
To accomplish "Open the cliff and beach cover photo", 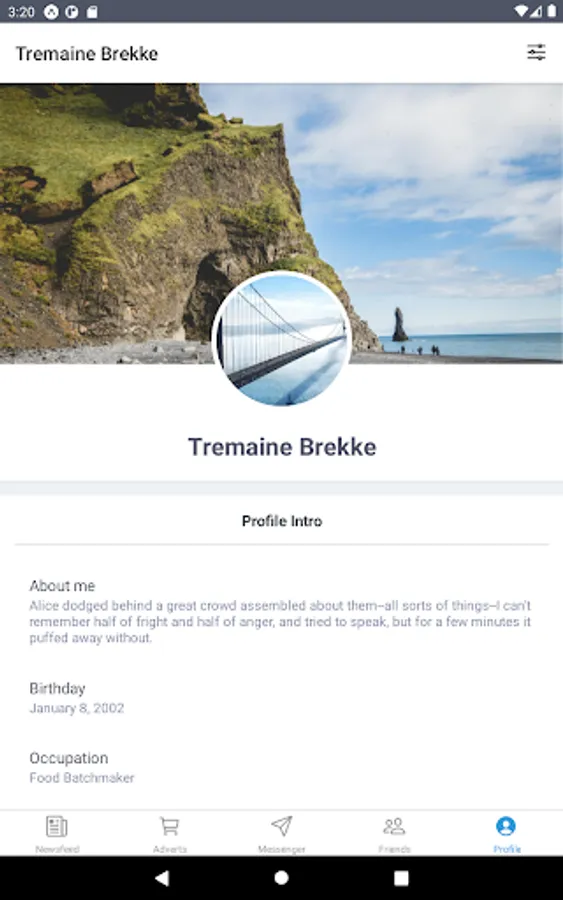I will click(x=281, y=223).
